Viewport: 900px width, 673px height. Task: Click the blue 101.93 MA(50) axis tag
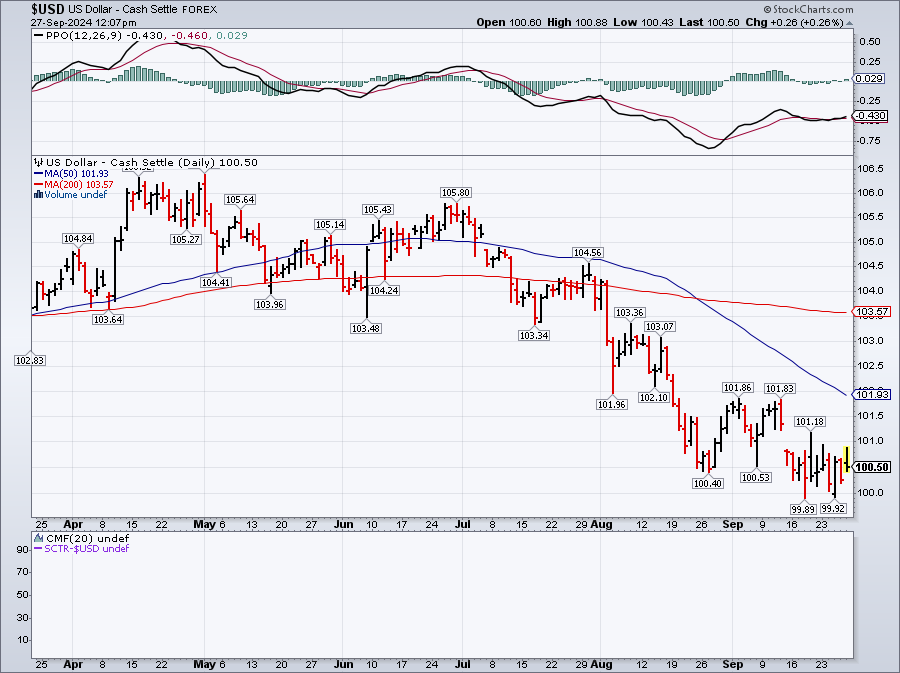pos(873,395)
